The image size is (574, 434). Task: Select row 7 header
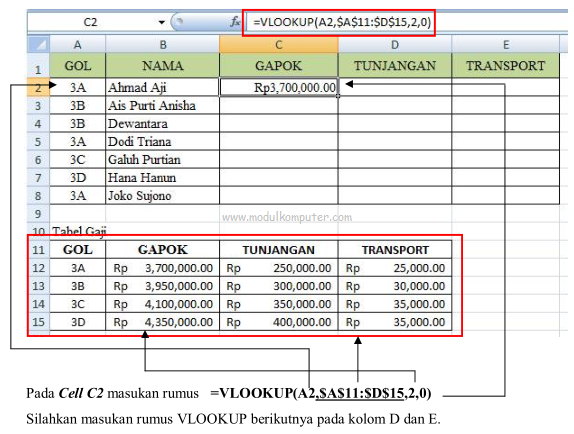click(x=38, y=177)
